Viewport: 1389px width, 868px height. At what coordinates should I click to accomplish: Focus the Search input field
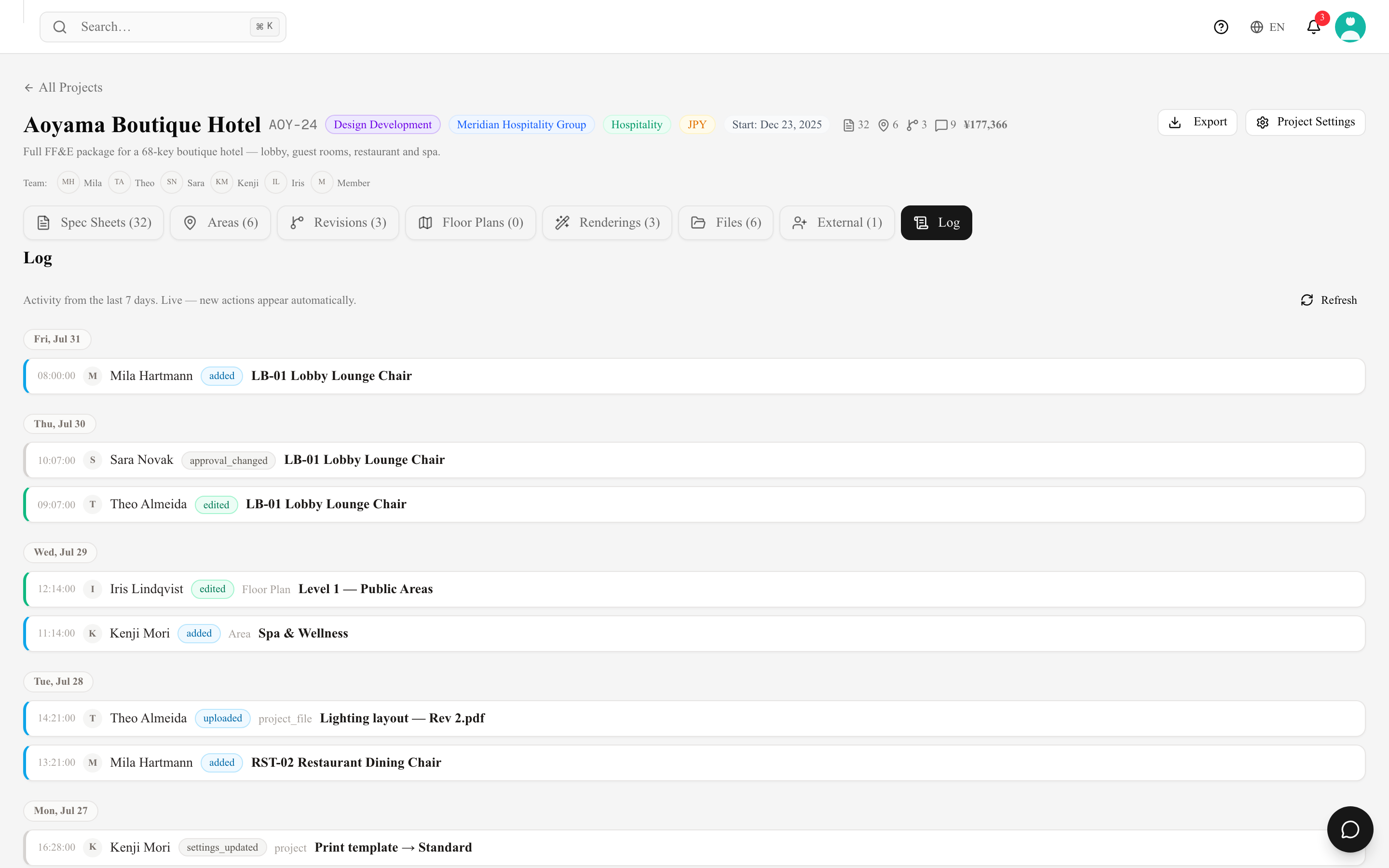tap(163, 27)
